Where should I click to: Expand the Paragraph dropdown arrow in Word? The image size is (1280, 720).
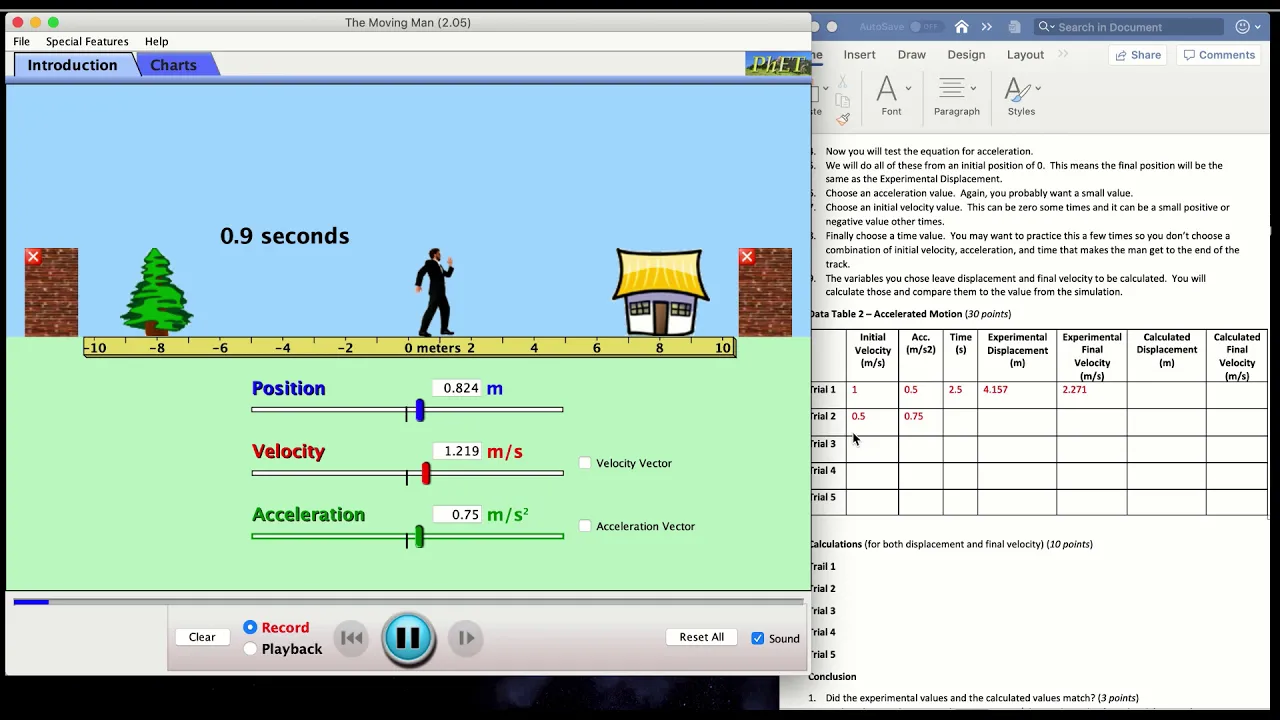coord(973,88)
